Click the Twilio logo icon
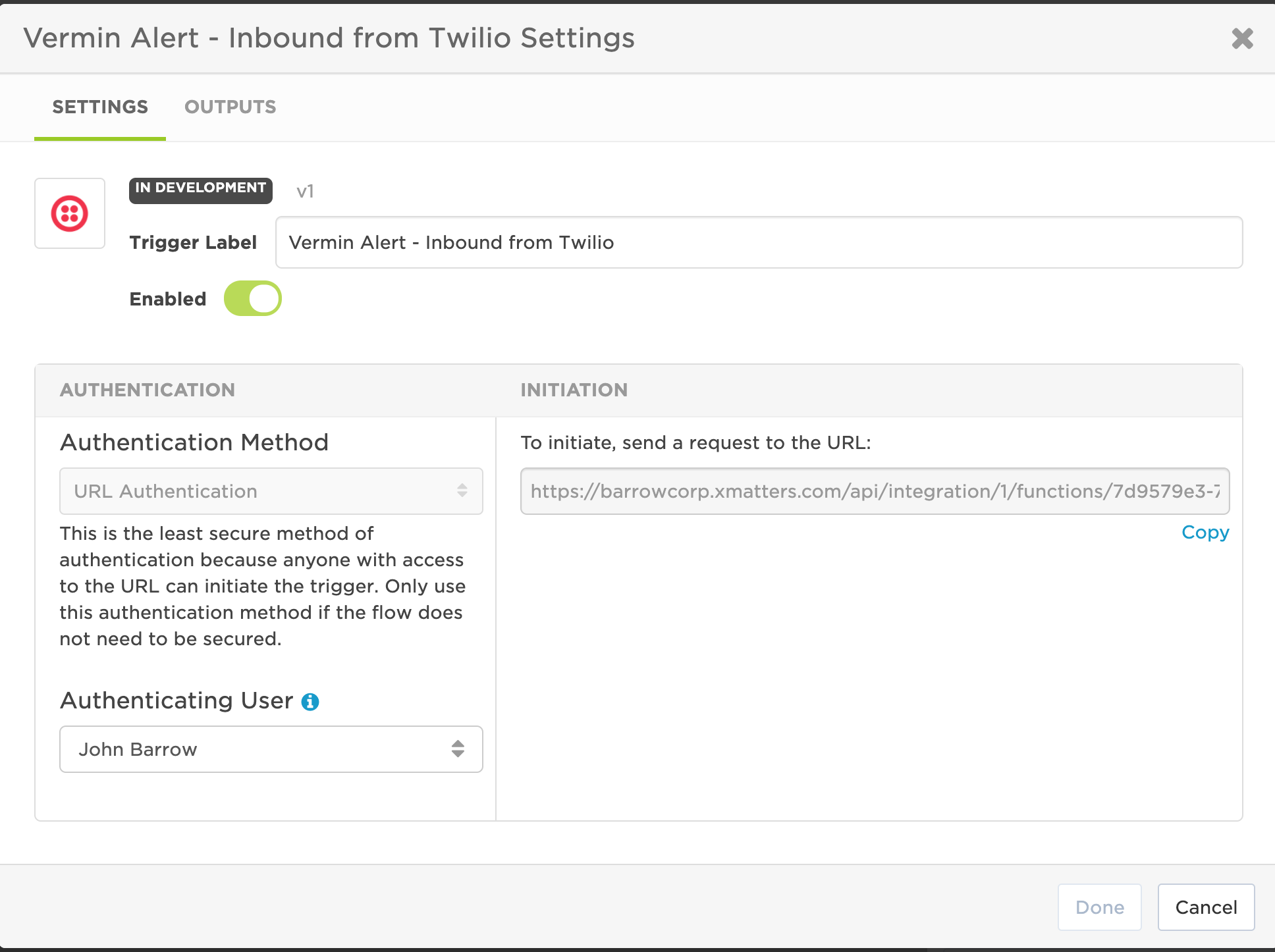The width and height of the screenshot is (1275, 952). click(70, 213)
